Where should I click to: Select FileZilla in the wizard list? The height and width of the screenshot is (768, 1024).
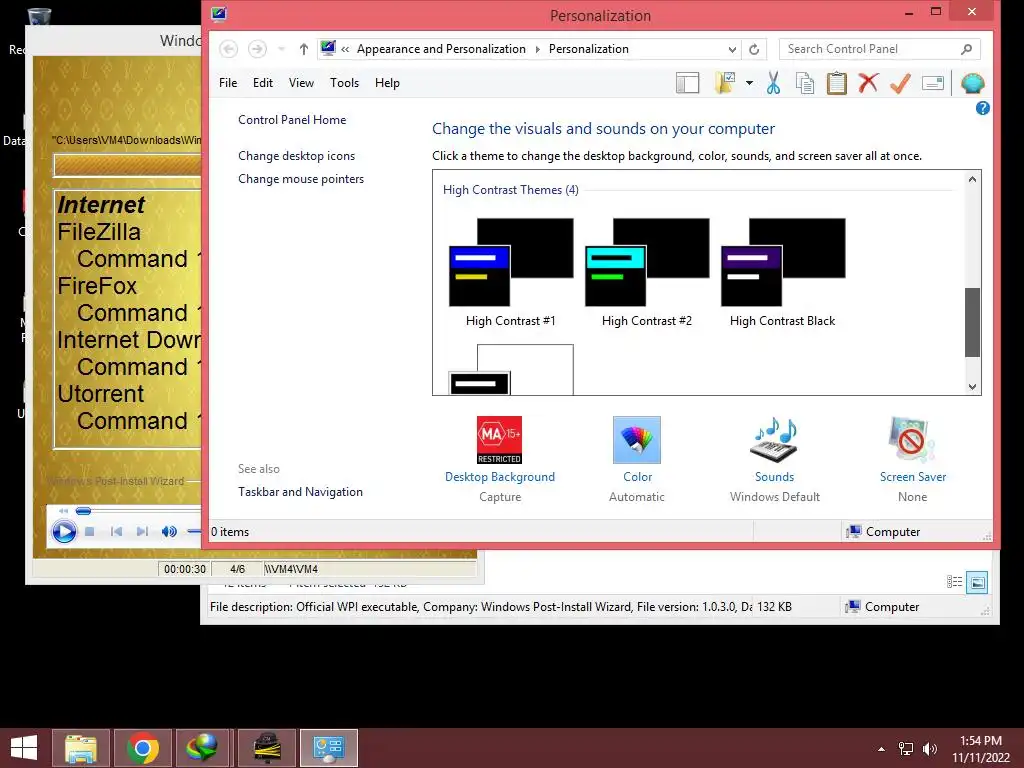coord(99,232)
